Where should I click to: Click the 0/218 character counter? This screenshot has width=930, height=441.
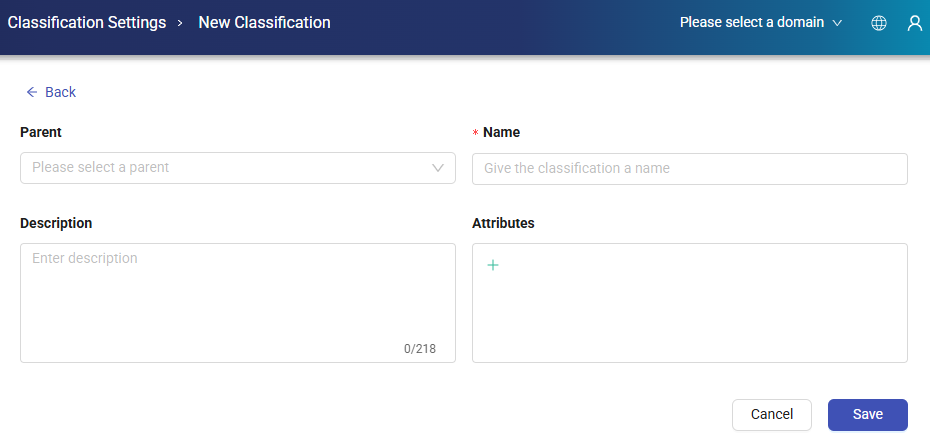420,349
